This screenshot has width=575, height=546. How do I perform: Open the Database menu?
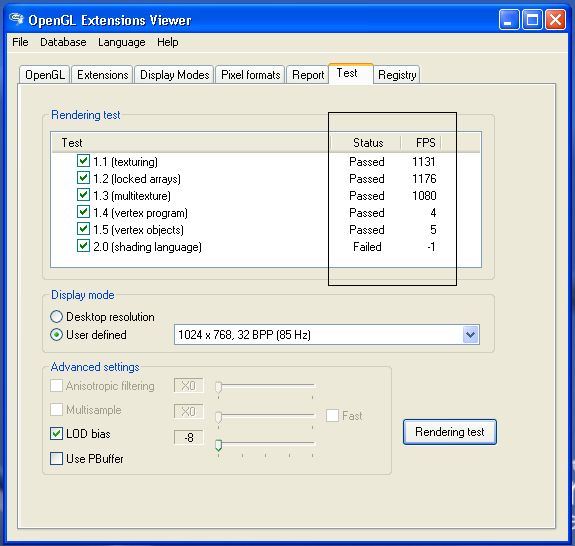[x=63, y=42]
